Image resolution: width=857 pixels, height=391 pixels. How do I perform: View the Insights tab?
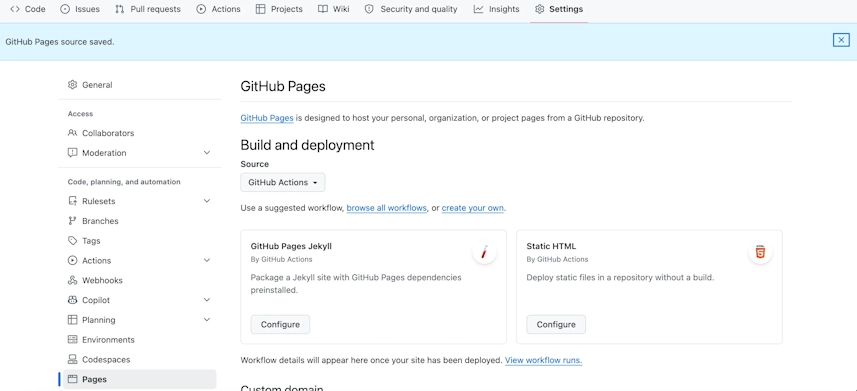click(x=496, y=9)
